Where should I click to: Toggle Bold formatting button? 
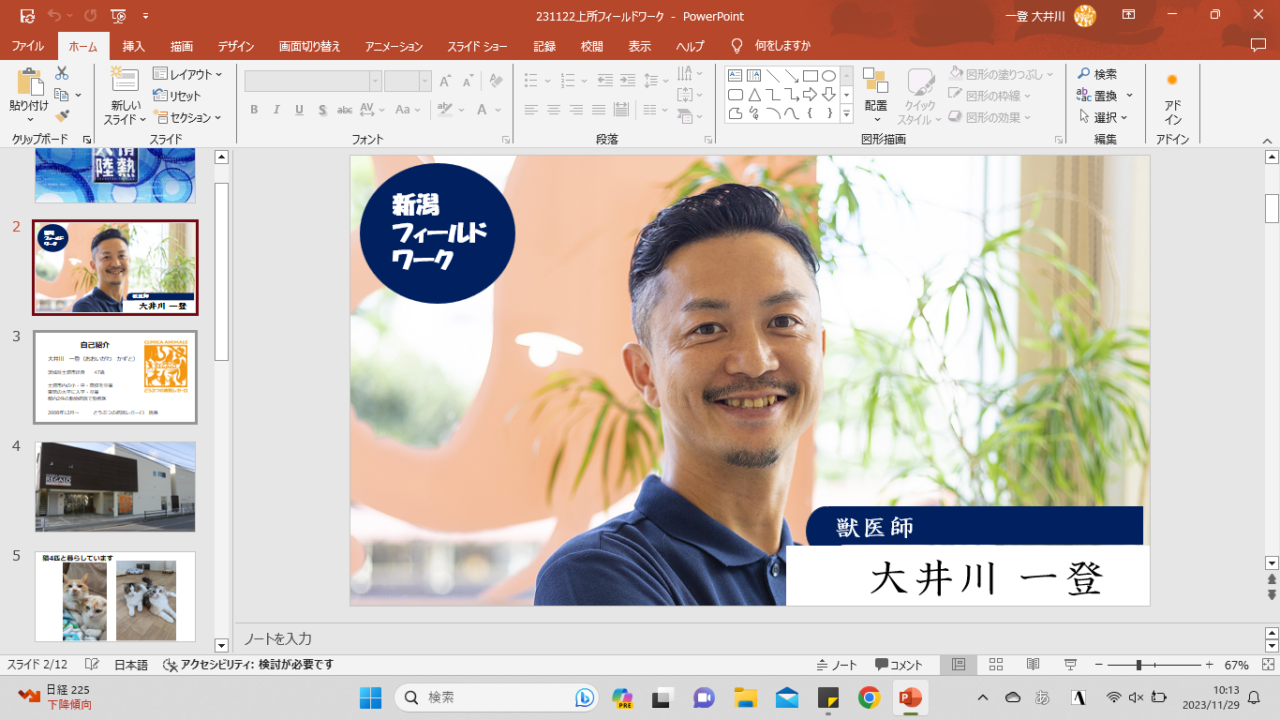tap(254, 110)
